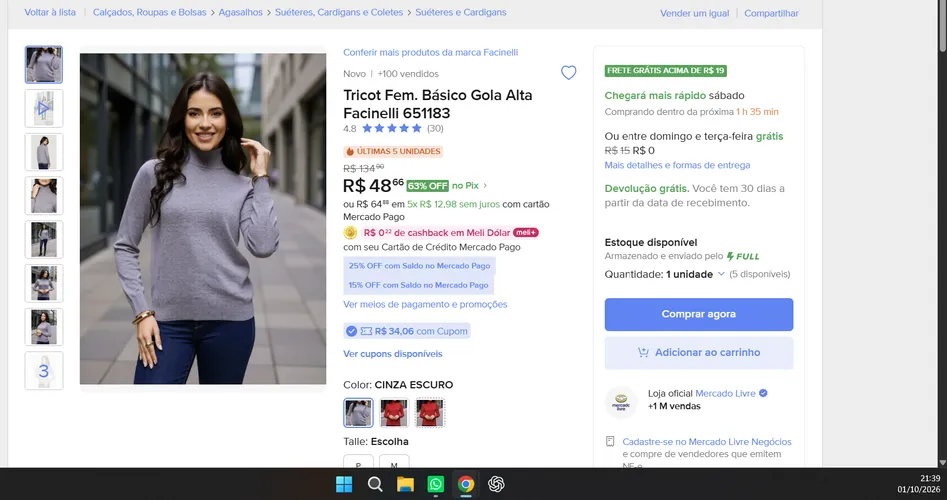Open ChatGPT app from taskbar
This screenshot has height=500, width=947.
496,484
